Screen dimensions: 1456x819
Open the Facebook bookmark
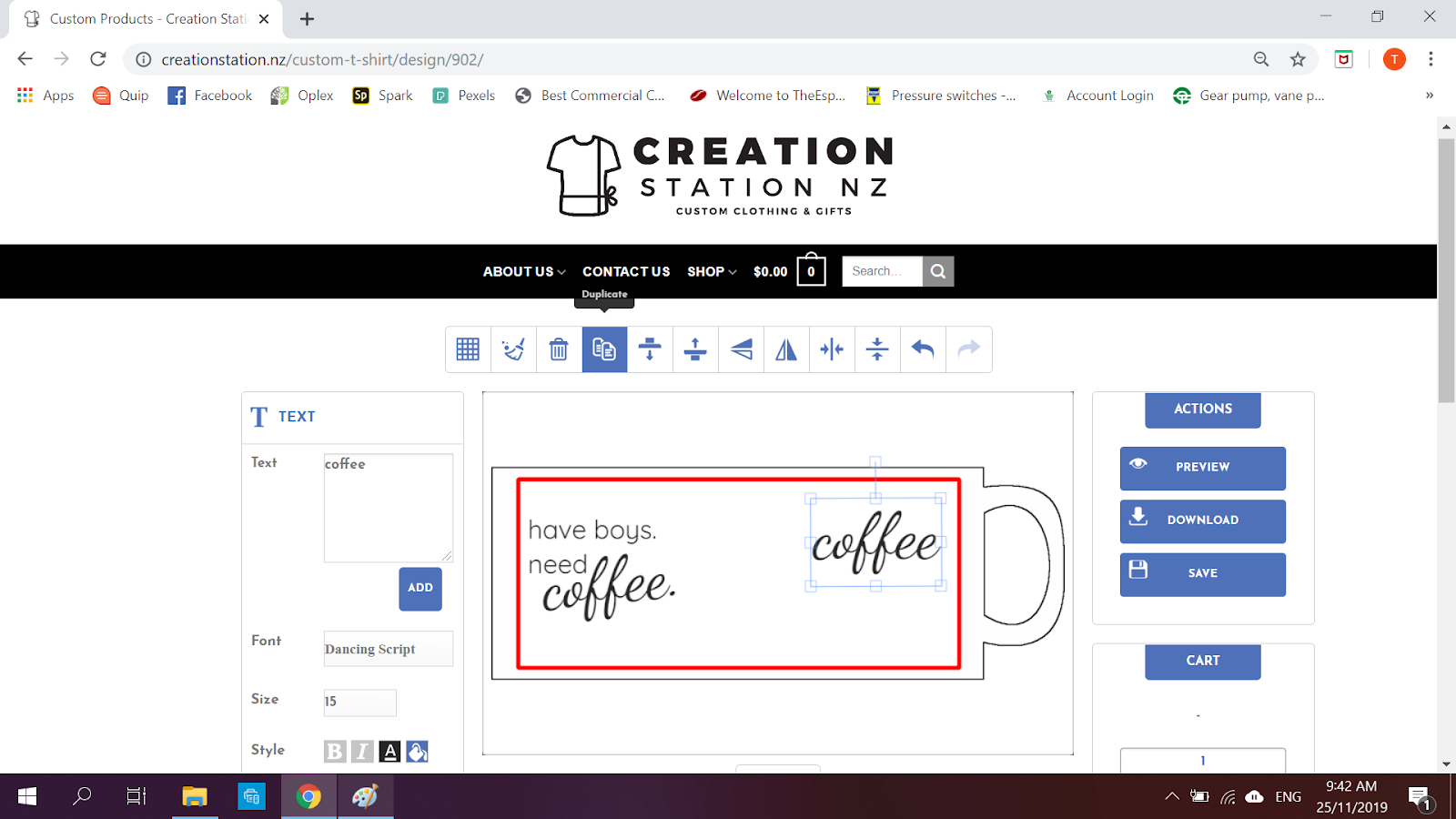click(209, 96)
